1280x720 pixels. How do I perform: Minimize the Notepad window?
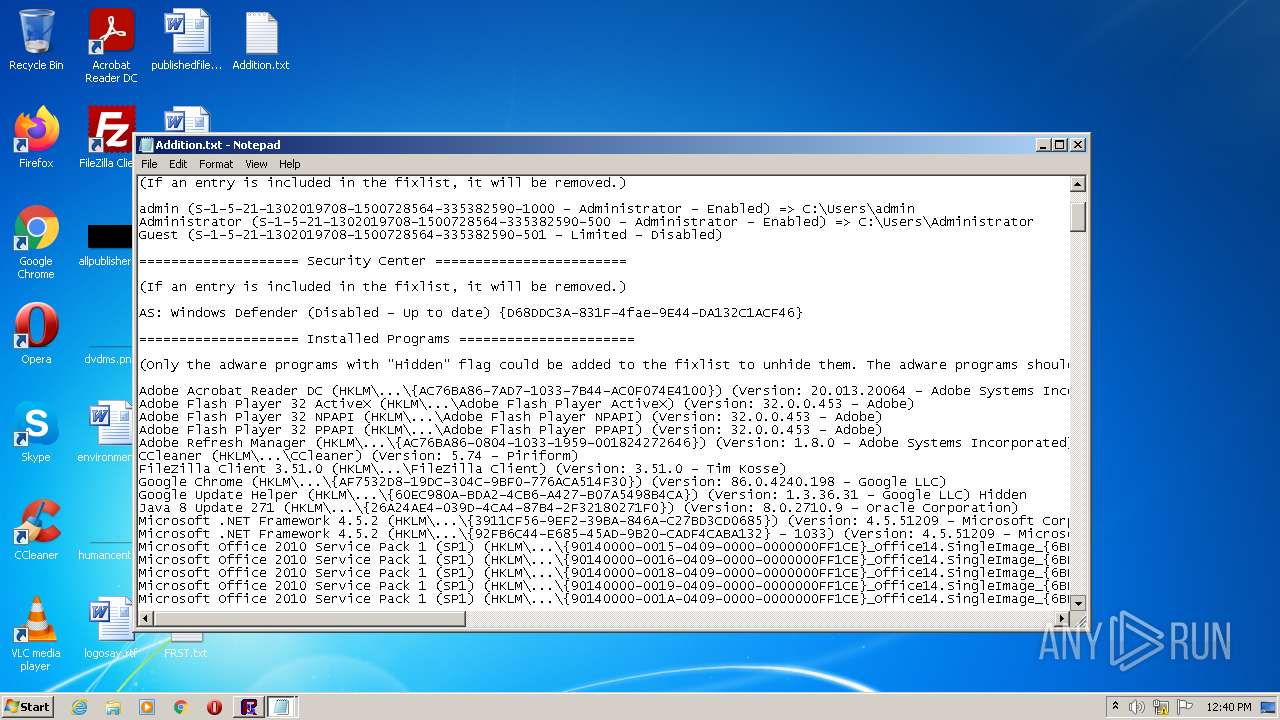[x=1044, y=145]
